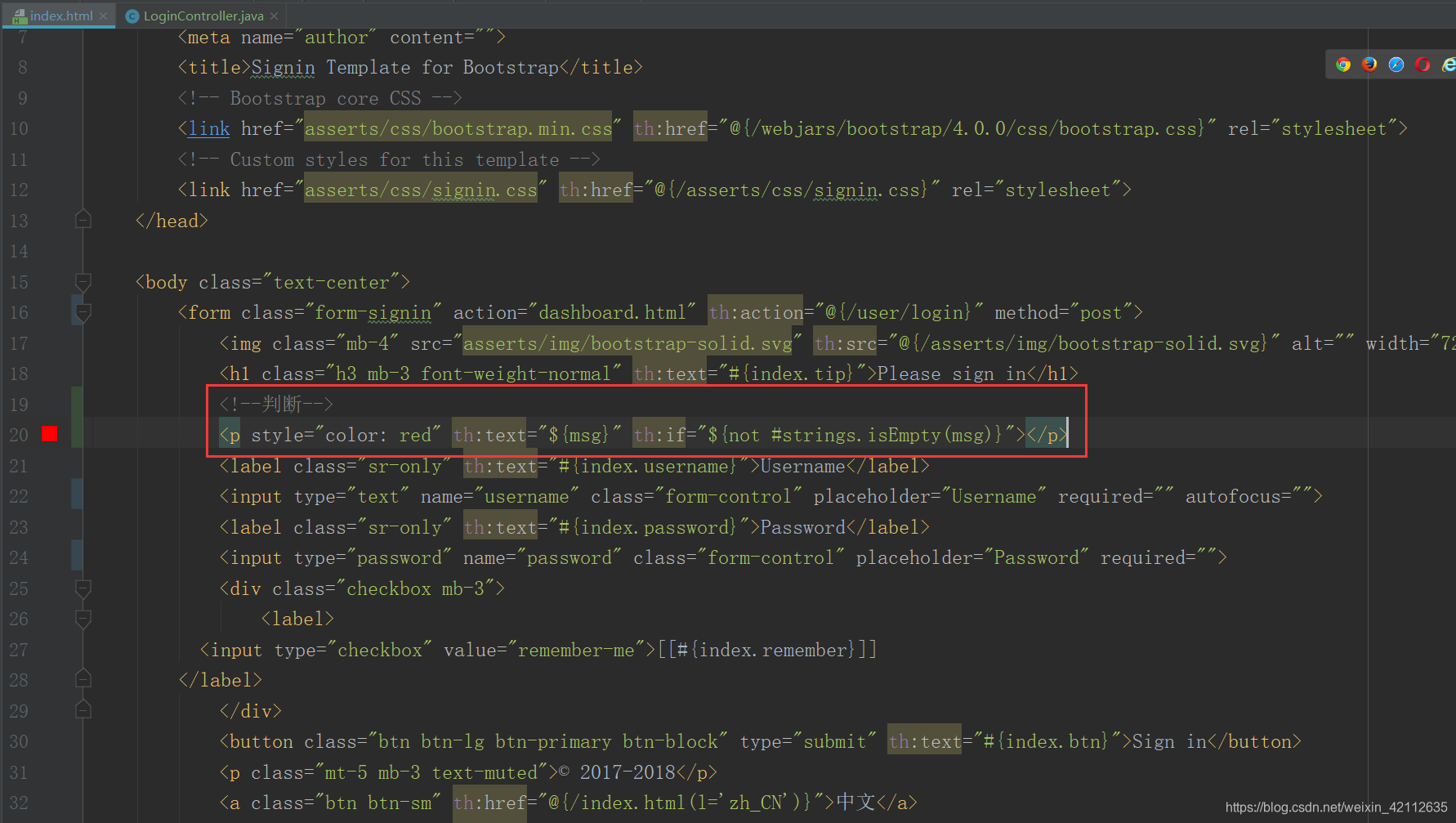The image size is (1456, 823).
Task: Click the #{index.username} expression
Action: click(x=648, y=466)
